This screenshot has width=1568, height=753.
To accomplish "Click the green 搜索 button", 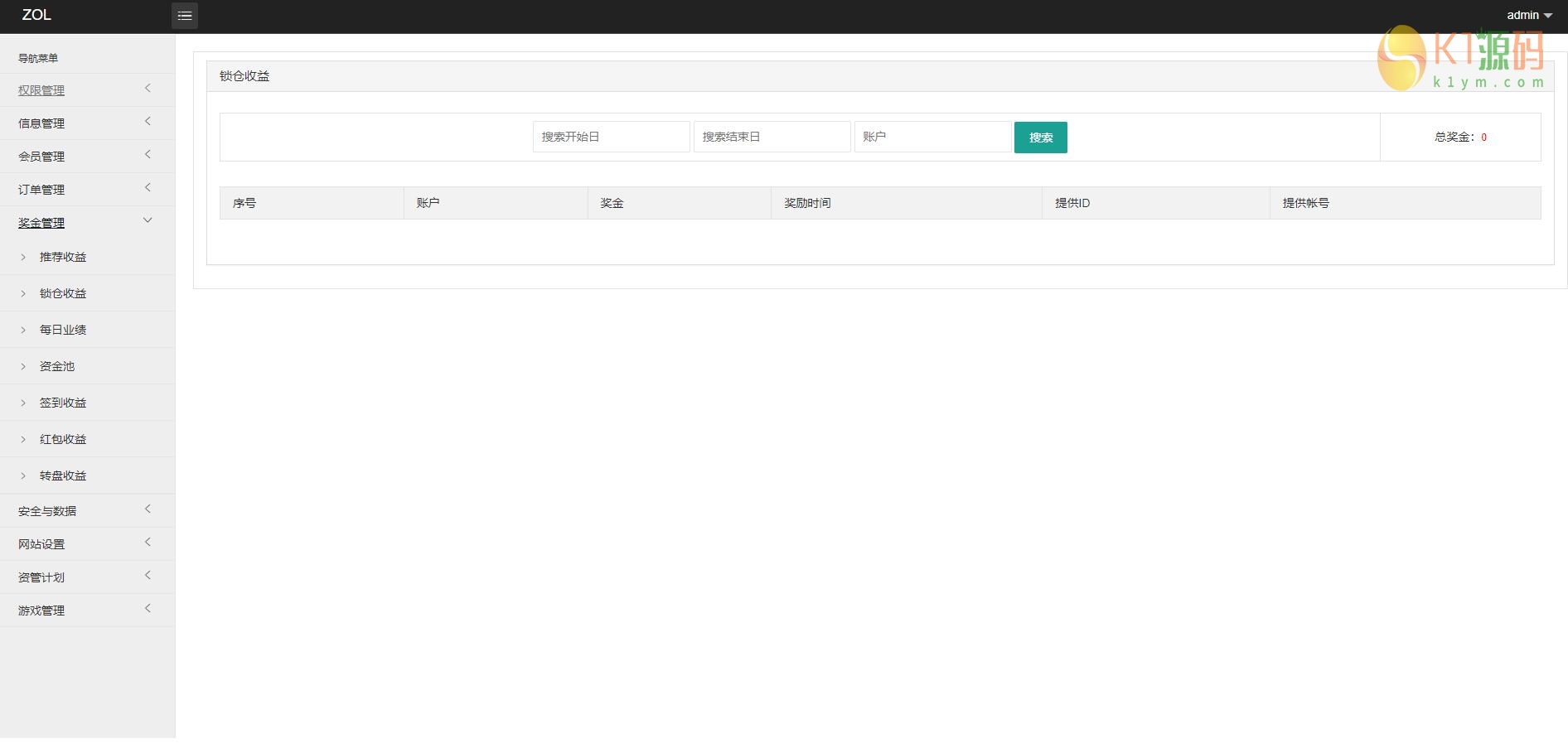I will tap(1041, 138).
